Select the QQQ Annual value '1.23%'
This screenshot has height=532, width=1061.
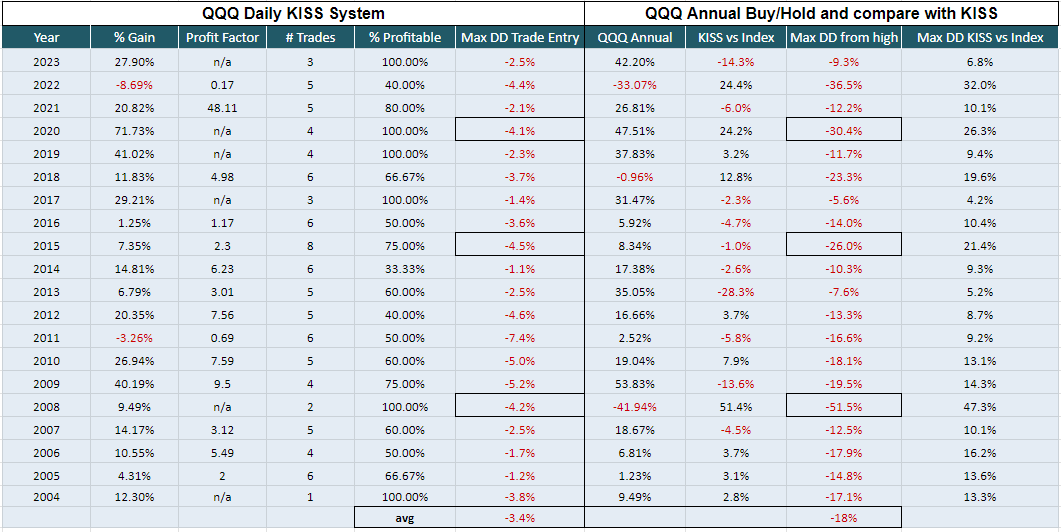pyautogui.click(x=635, y=476)
